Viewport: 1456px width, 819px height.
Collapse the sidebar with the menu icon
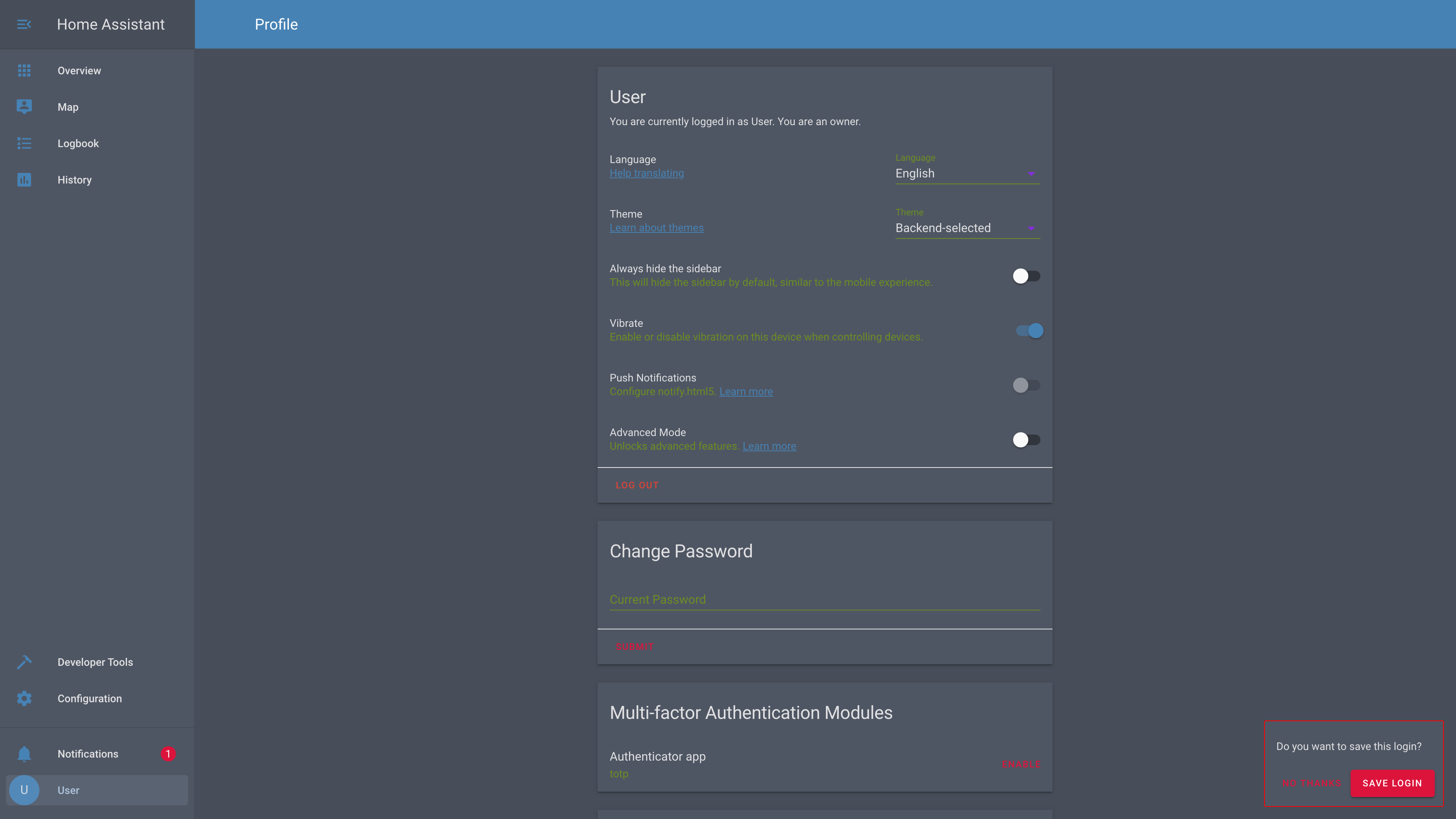pyautogui.click(x=24, y=24)
